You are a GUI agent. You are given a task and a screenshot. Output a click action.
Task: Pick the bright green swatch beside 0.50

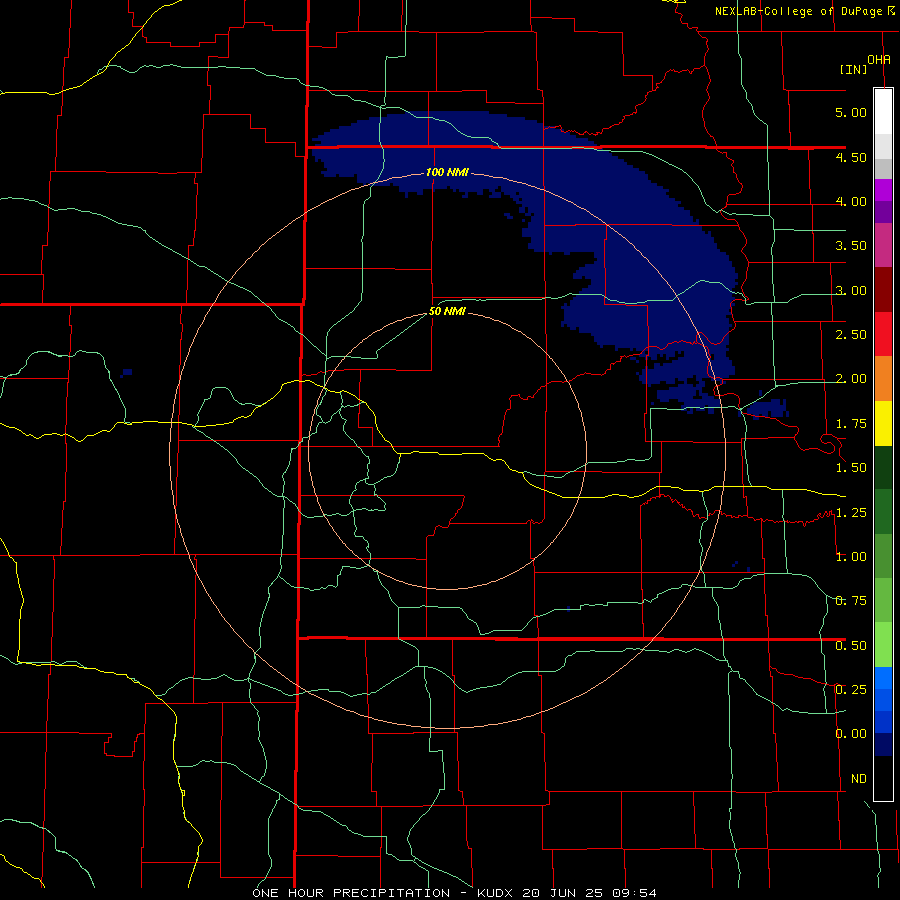(x=883, y=645)
